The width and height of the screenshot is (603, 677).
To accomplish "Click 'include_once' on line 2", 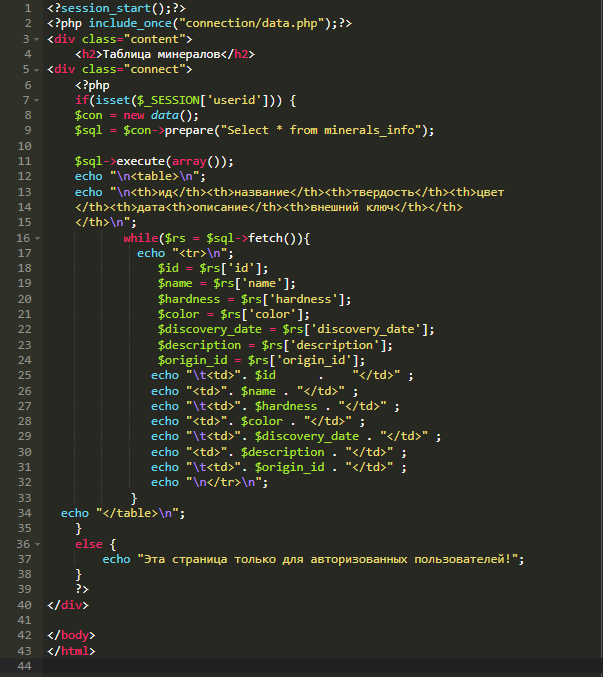I will pyautogui.click(x=130, y=23).
